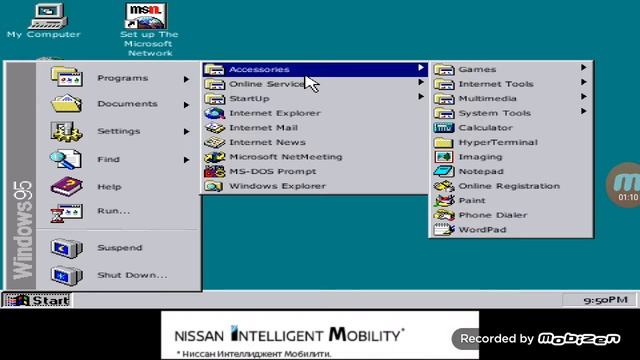Image resolution: width=640 pixels, height=360 pixels.
Task: Click the HyperTerminal folder icon
Action: (444, 142)
